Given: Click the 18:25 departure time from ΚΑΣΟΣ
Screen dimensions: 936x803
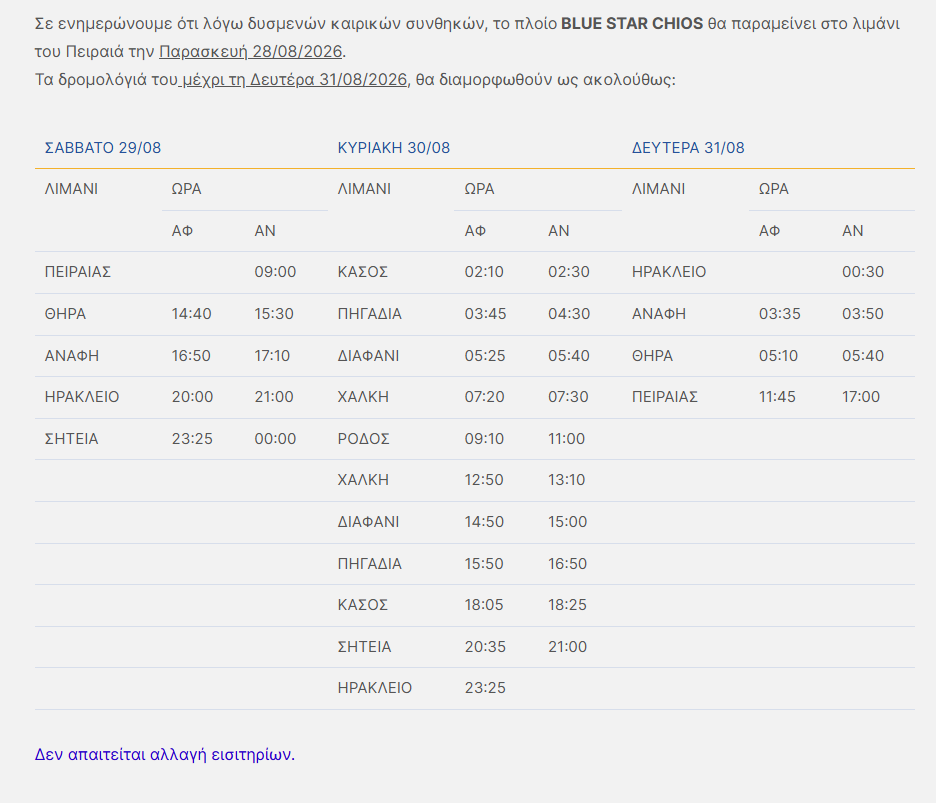Looking at the screenshot, I should tap(567, 605).
